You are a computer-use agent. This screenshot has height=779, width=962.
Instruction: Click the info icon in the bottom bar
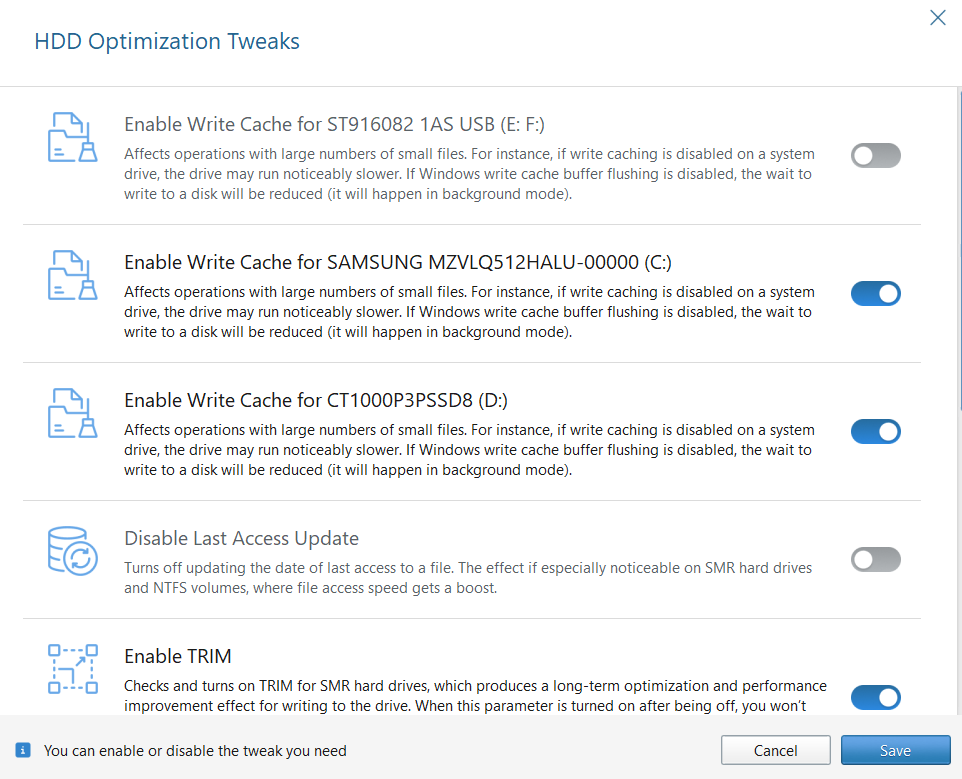point(22,749)
